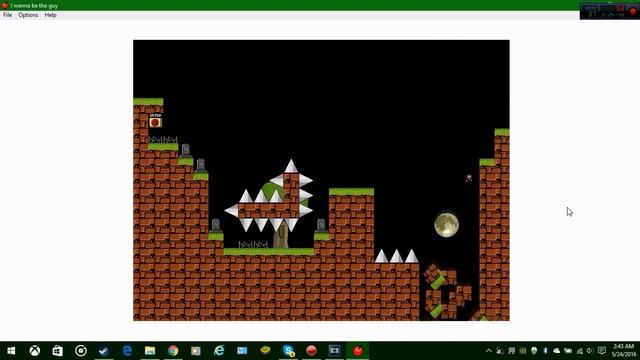Open Skype from the taskbar
Image resolution: width=640 pixels, height=360 pixels.
(x=288, y=351)
